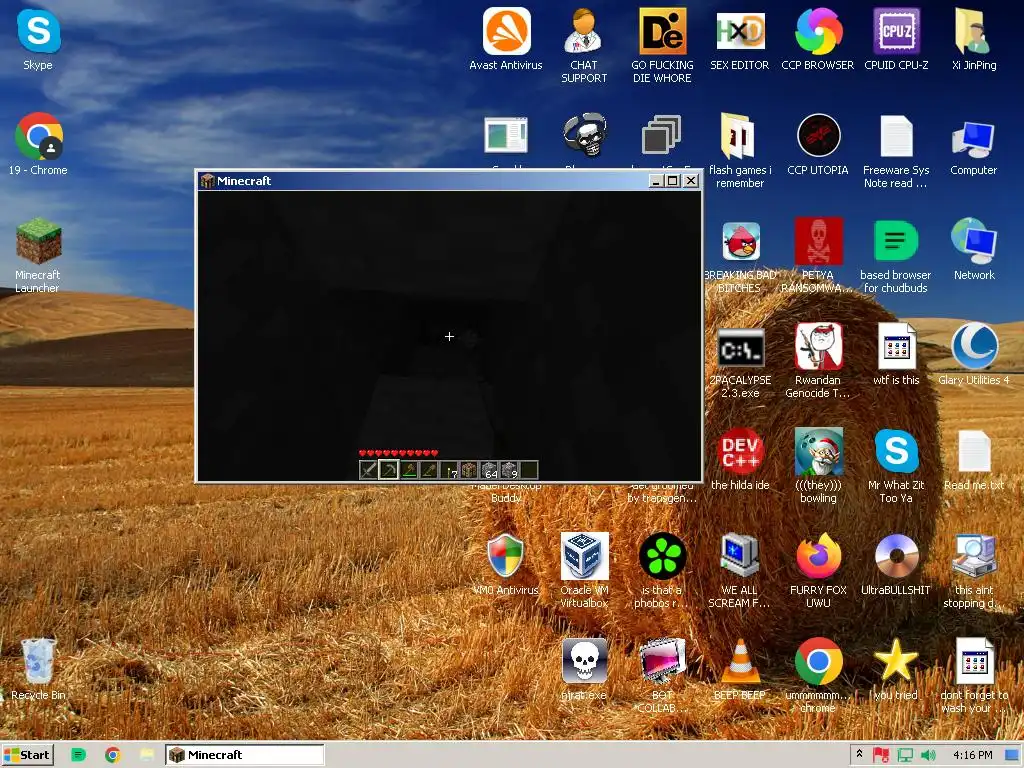Click the 4:16 PM clock
The image size is (1024, 768).
point(972,755)
